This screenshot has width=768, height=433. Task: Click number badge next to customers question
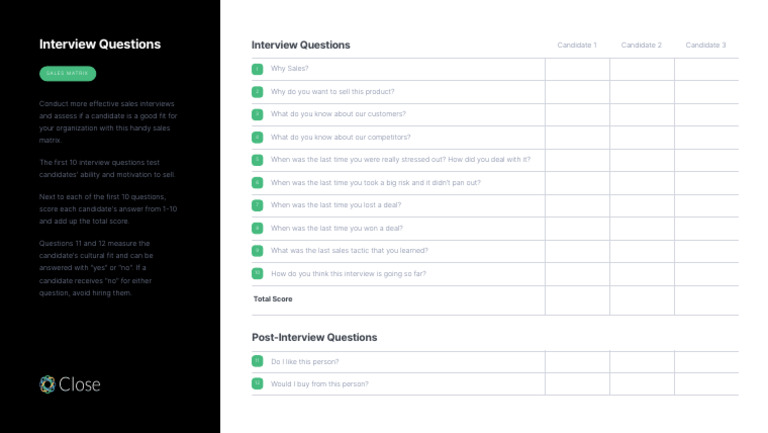click(257, 114)
